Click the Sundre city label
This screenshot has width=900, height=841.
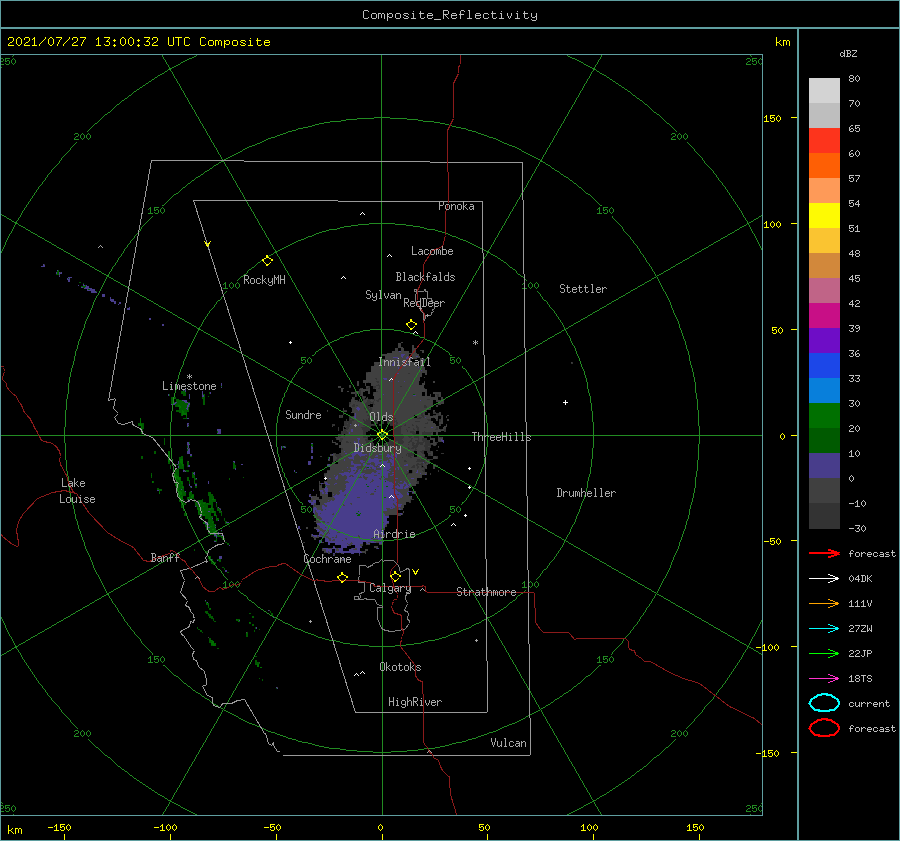click(303, 414)
